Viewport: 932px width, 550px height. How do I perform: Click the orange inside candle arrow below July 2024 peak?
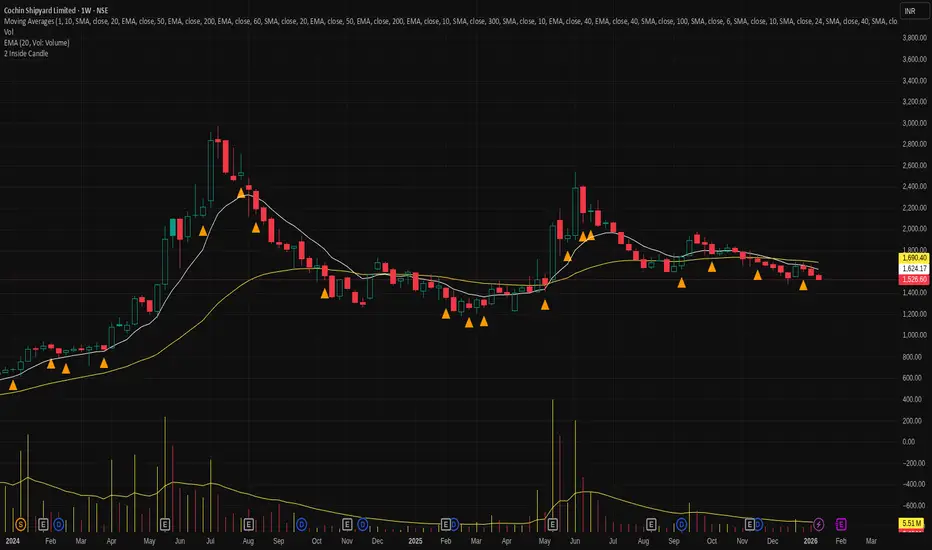203,231
